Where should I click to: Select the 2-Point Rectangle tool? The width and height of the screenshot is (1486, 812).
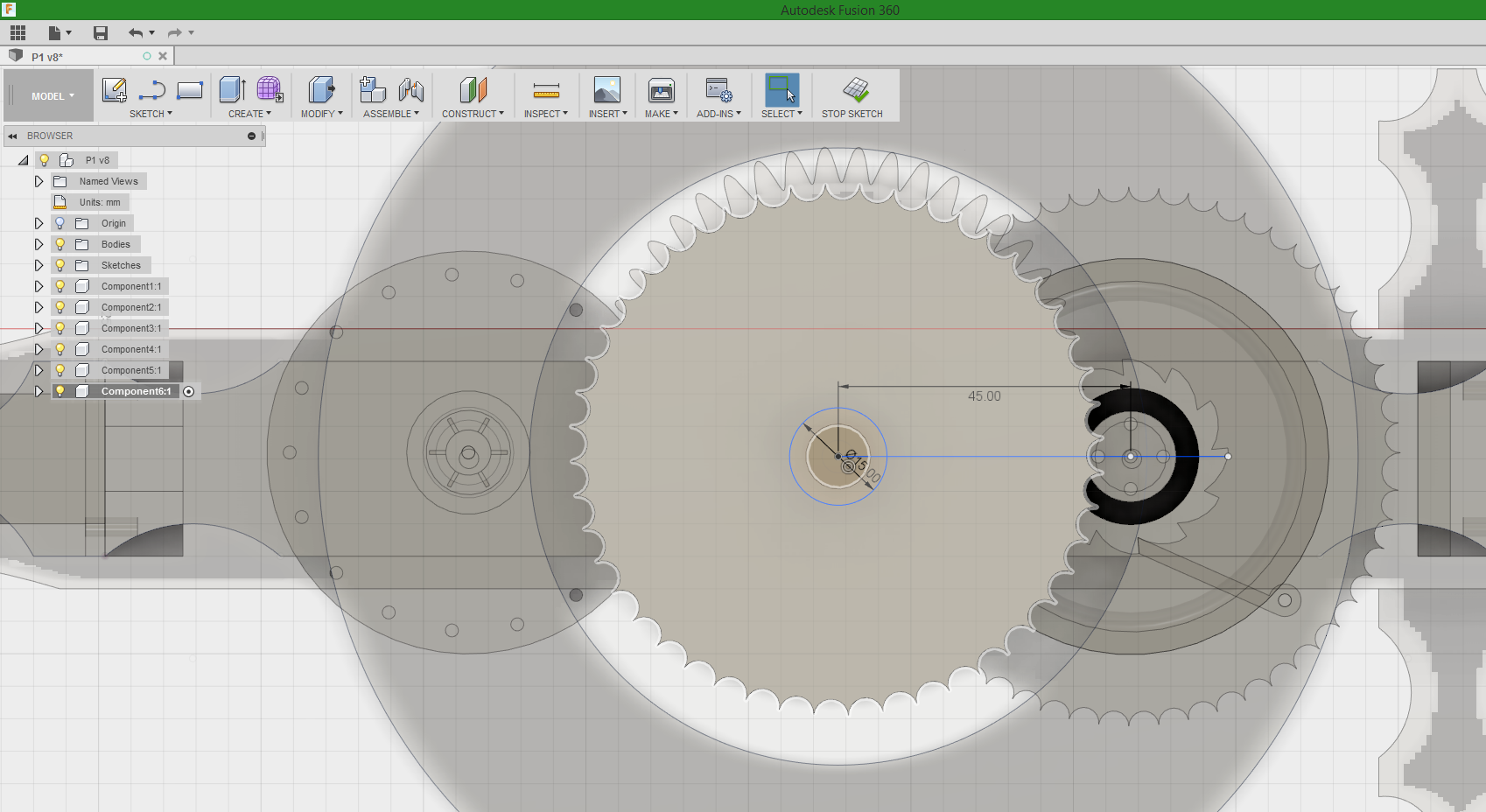(190, 89)
